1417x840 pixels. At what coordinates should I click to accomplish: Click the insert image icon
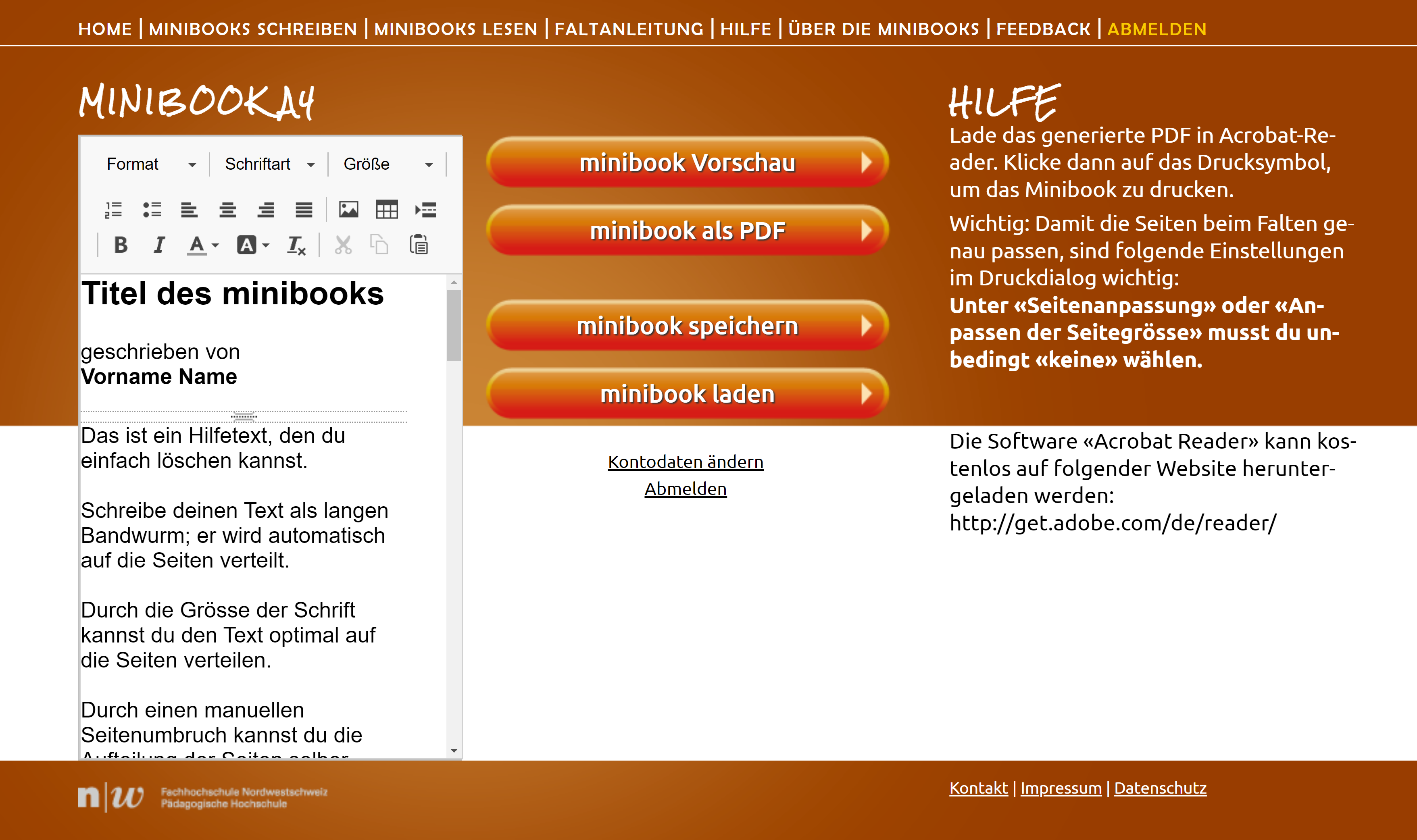coord(349,210)
